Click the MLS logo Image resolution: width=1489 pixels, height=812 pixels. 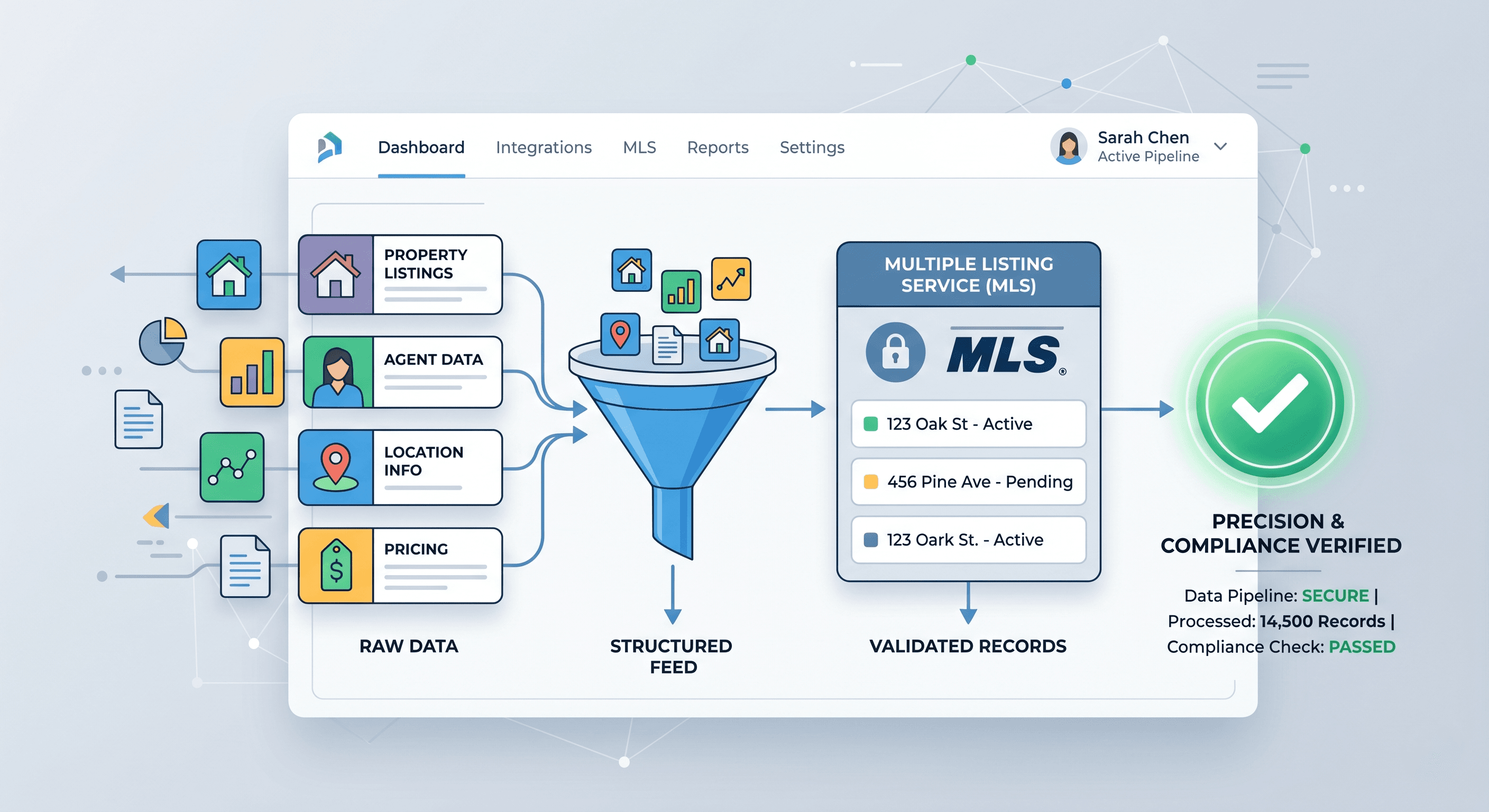click(x=1006, y=352)
